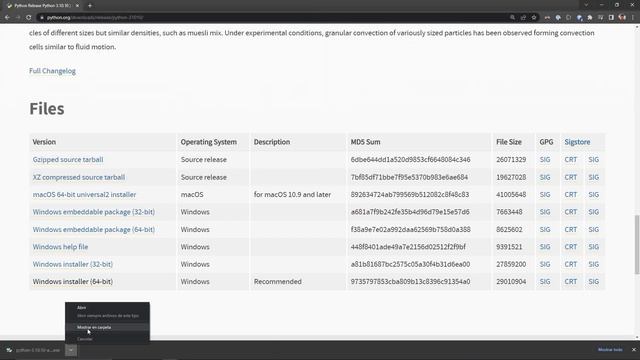Viewport: 640px width, 360px height.
Task: Open GPG SIG for XZ compressed tarball
Action: 545,177
